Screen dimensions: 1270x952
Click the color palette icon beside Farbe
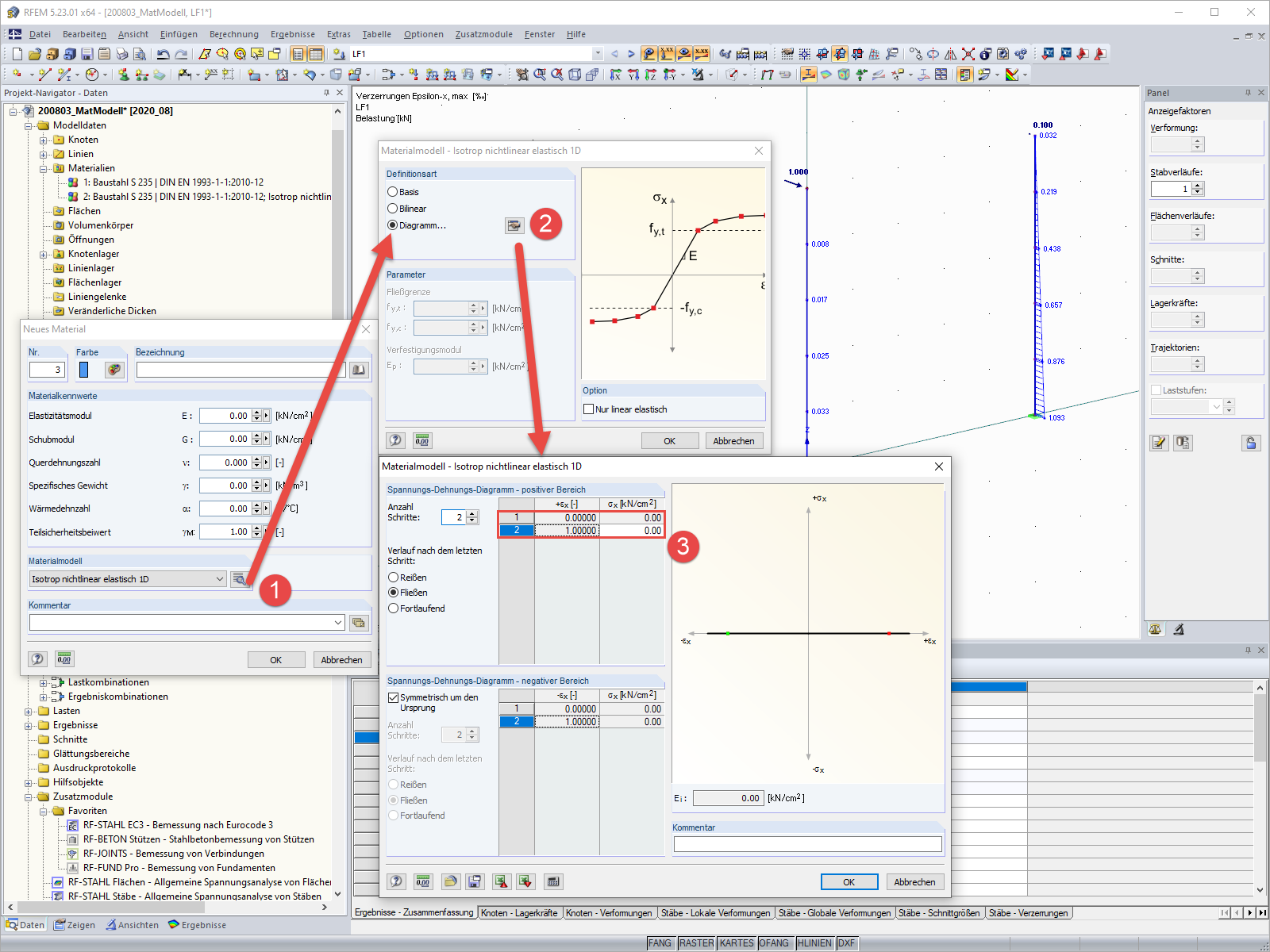pyautogui.click(x=114, y=370)
